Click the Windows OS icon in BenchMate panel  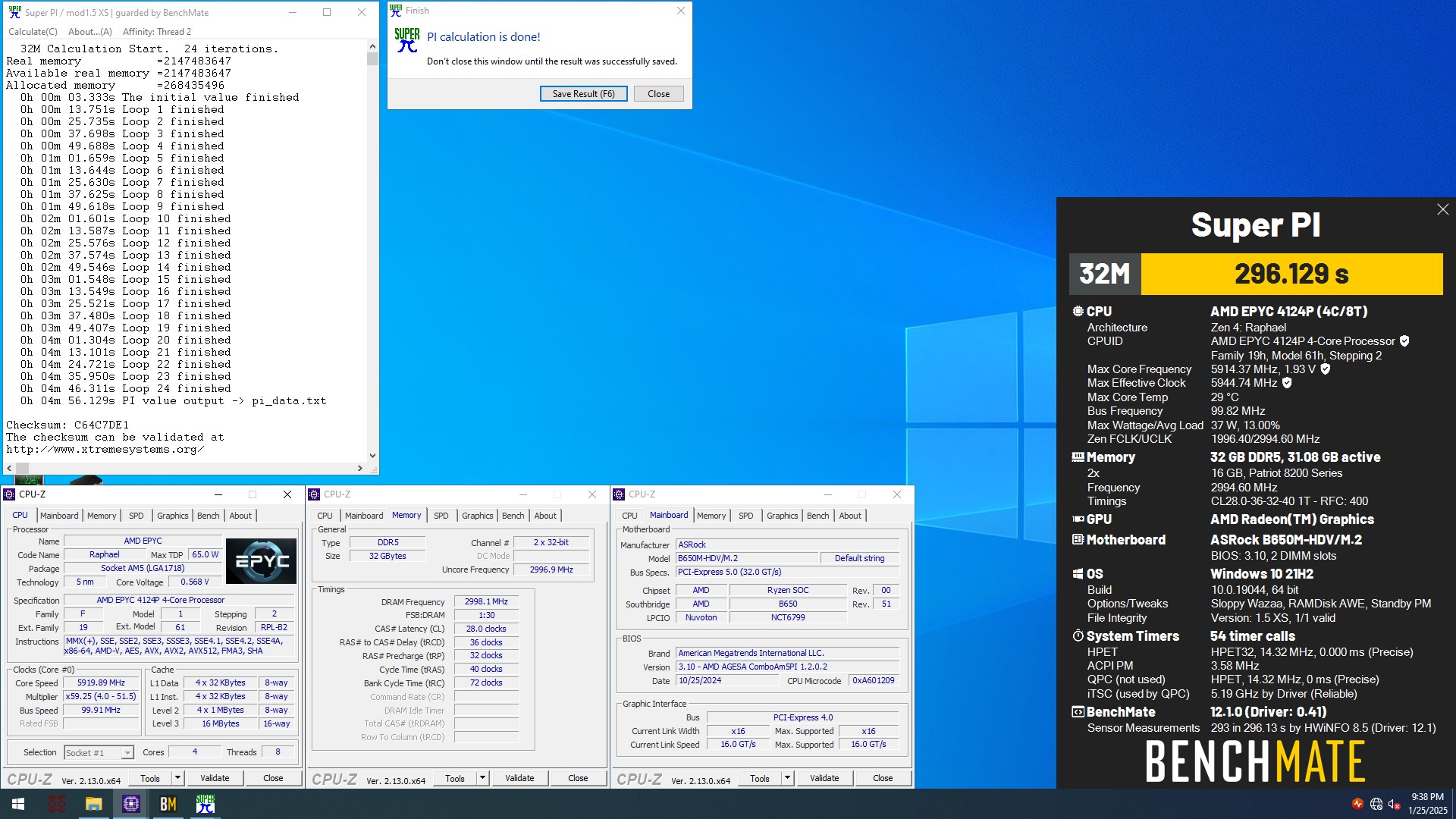(1078, 574)
